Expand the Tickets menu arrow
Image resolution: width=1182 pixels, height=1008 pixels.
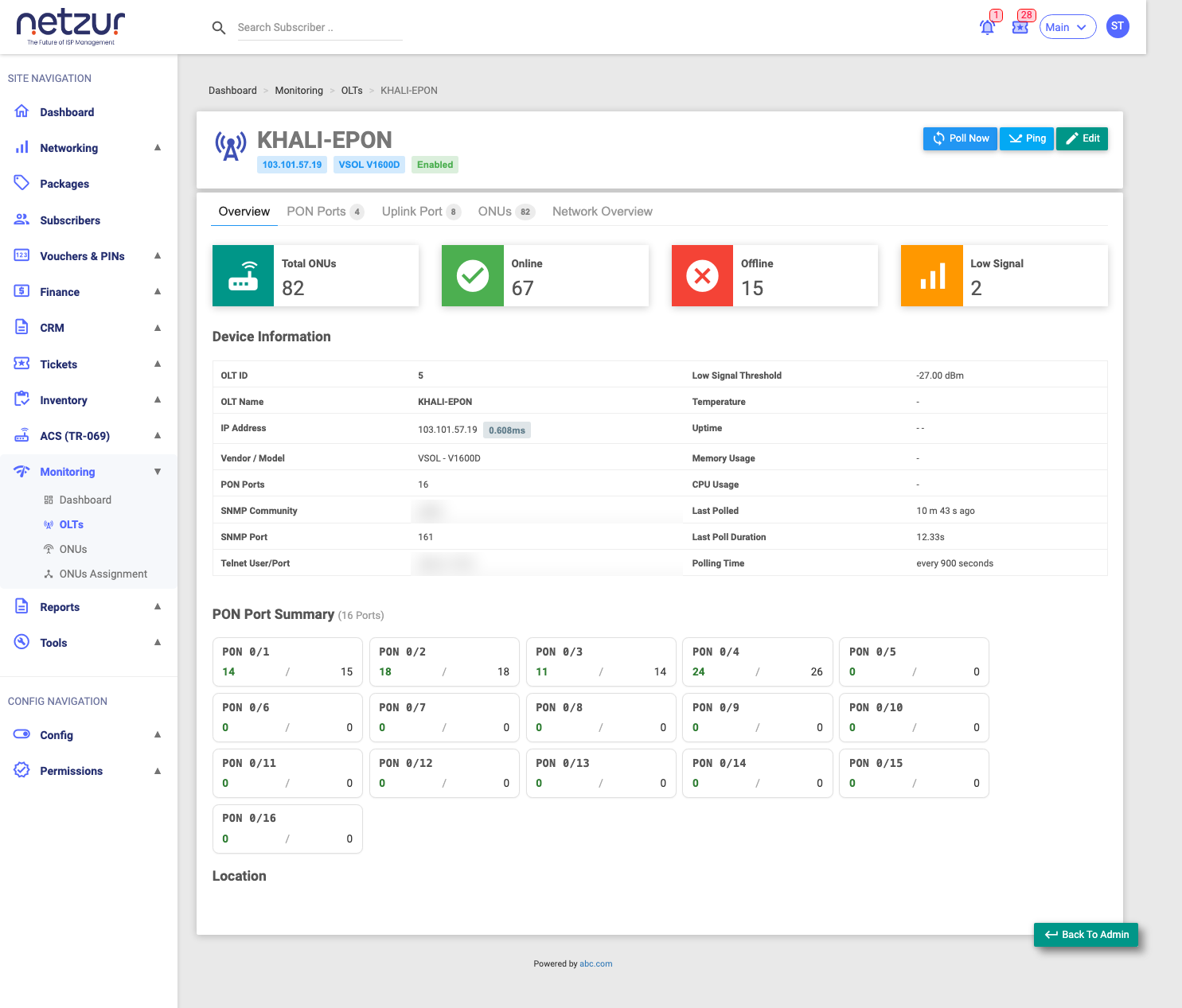(x=158, y=364)
